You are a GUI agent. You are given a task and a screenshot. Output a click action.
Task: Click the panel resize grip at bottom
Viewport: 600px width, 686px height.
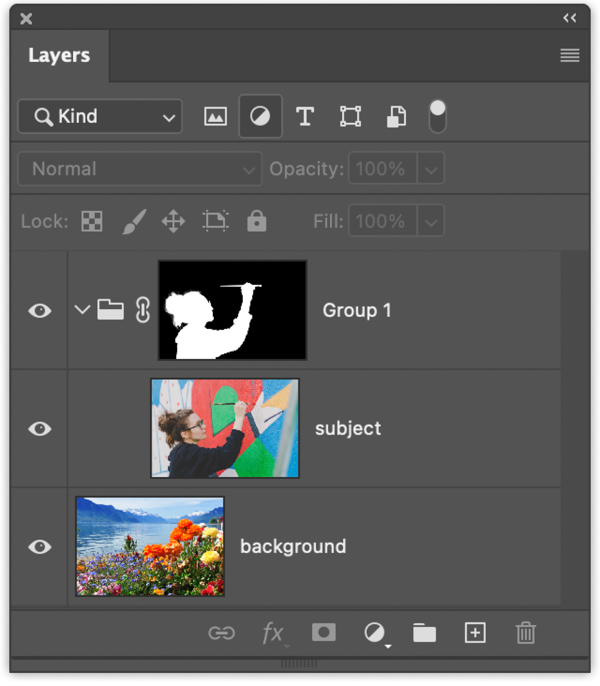pos(299,664)
